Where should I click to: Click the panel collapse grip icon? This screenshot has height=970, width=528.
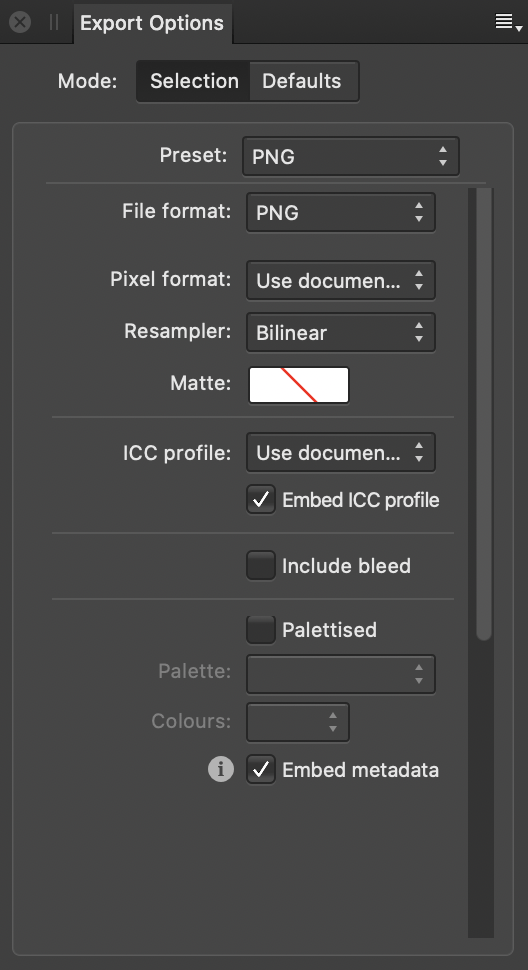coord(54,23)
